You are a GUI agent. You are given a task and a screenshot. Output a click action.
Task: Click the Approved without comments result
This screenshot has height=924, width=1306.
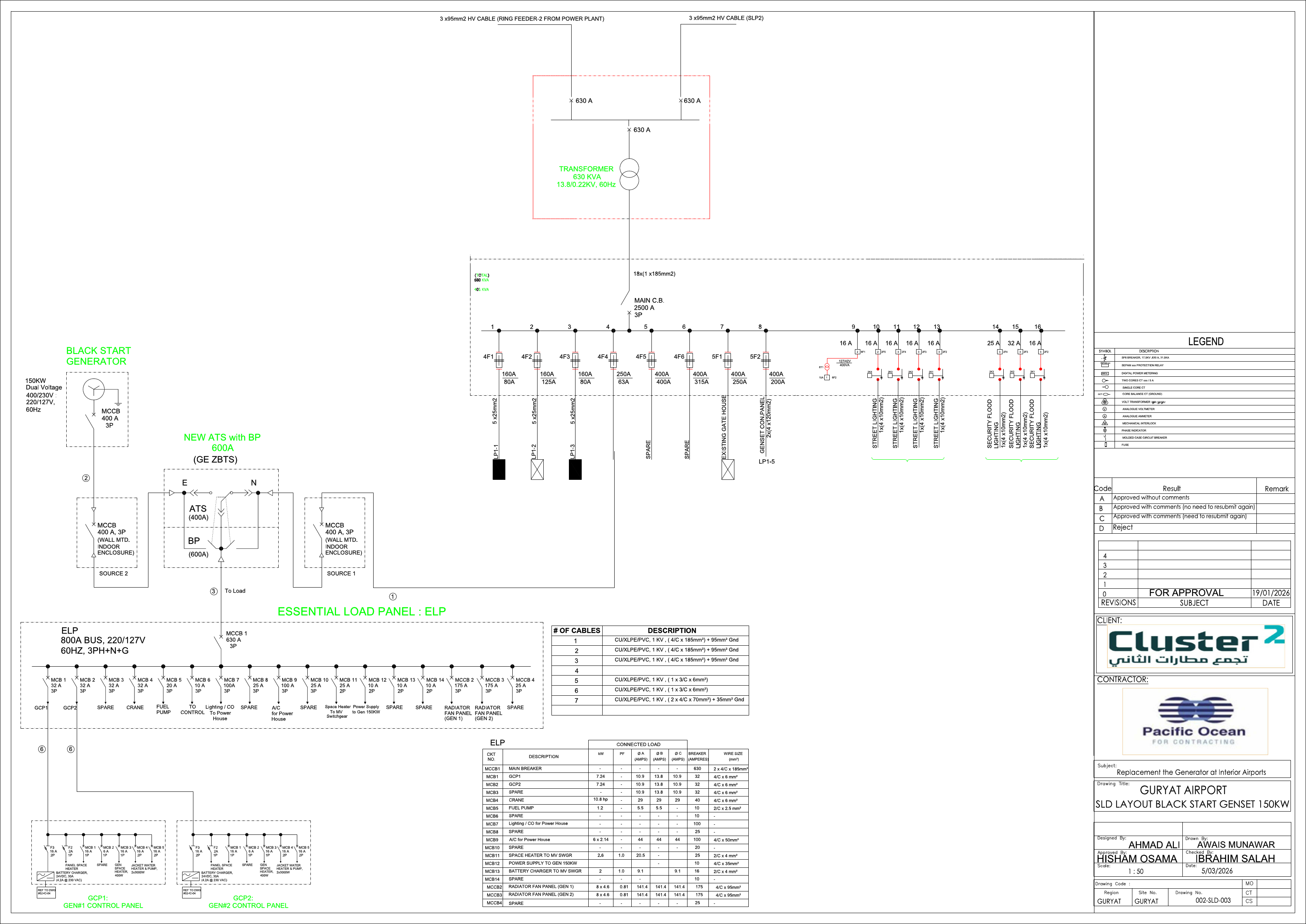click(x=1151, y=497)
